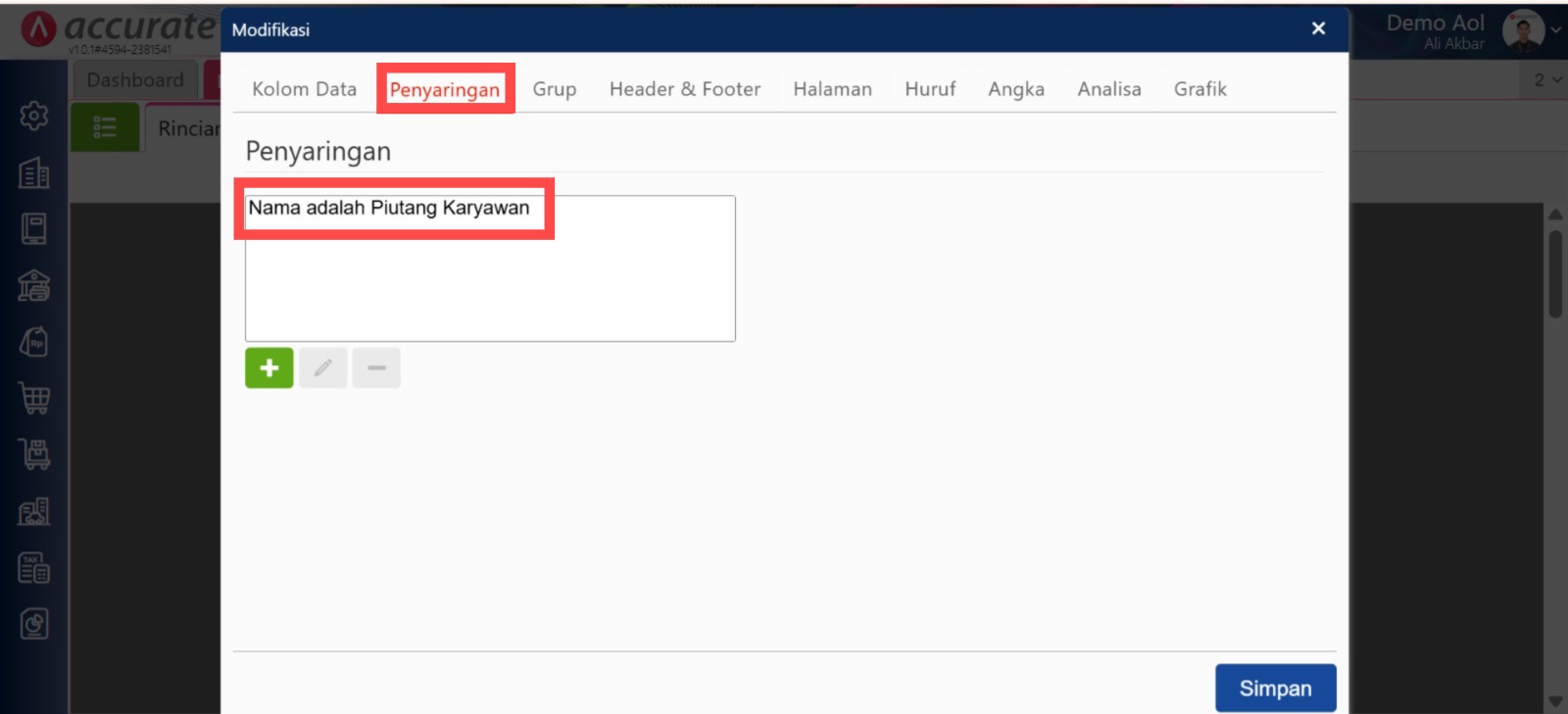1568x714 pixels.
Task: Expand the tab counter dropdown showing 2
Action: [x=1547, y=80]
